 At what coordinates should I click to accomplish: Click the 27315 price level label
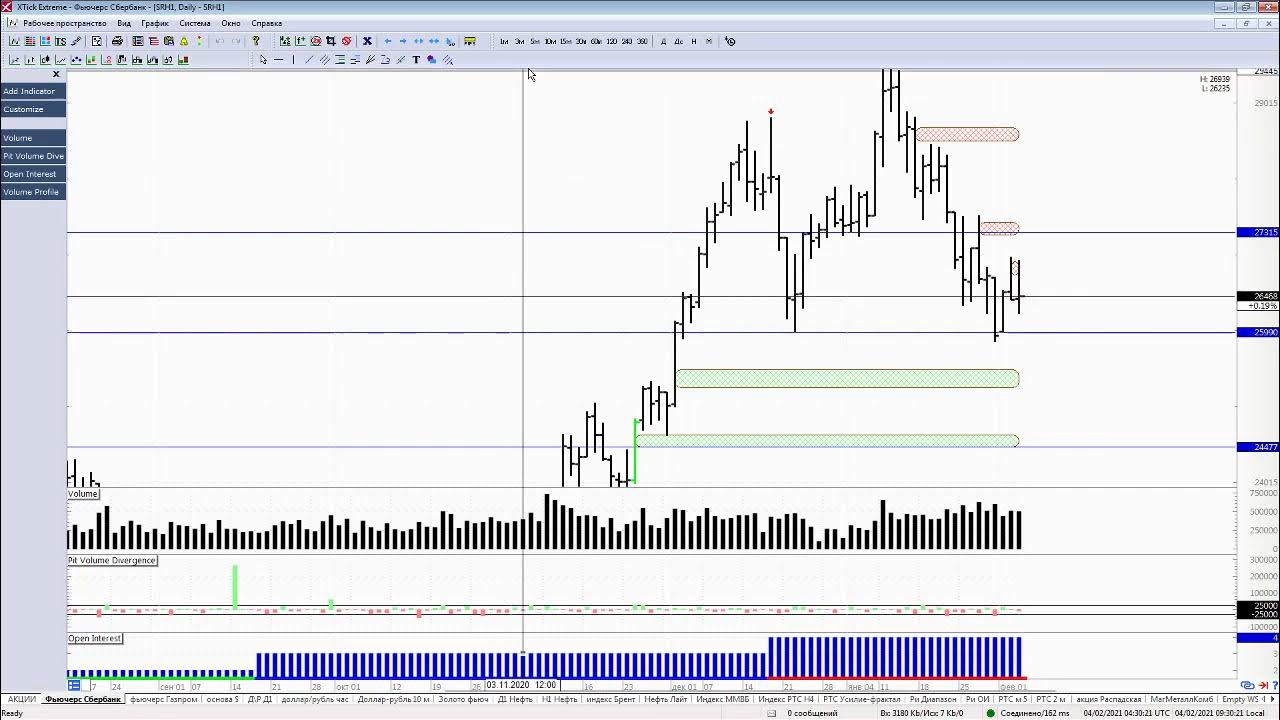[1258, 232]
